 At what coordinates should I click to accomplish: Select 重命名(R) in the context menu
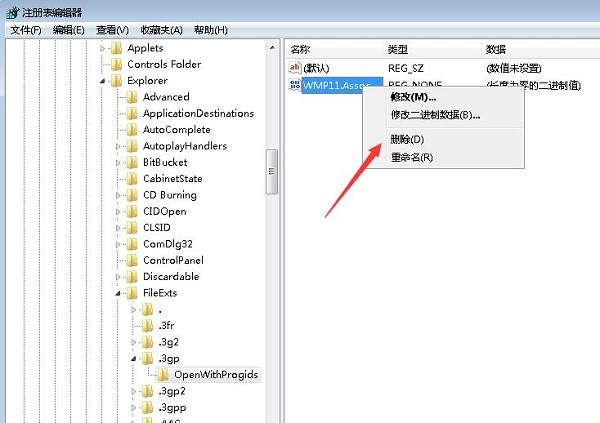pyautogui.click(x=411, y=157)
